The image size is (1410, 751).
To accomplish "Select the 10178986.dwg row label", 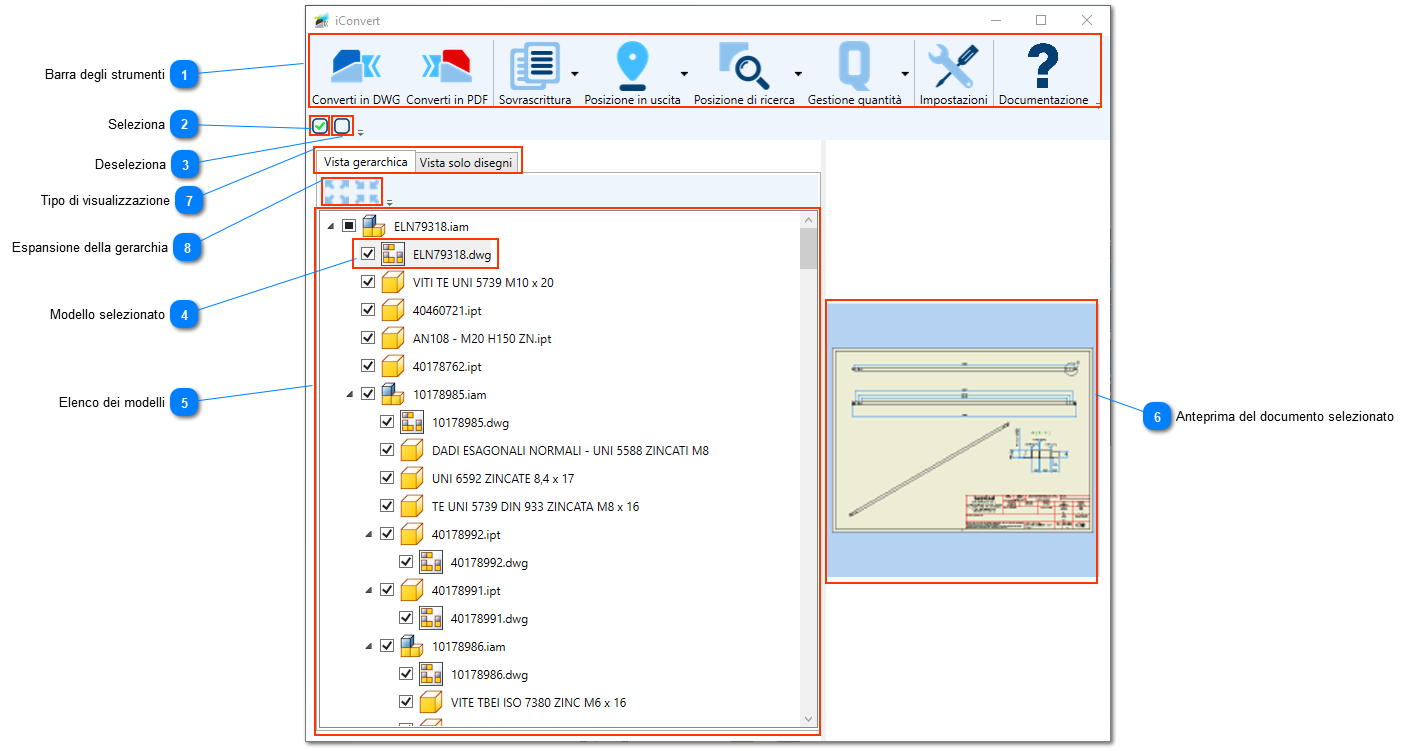I will 489,674.
